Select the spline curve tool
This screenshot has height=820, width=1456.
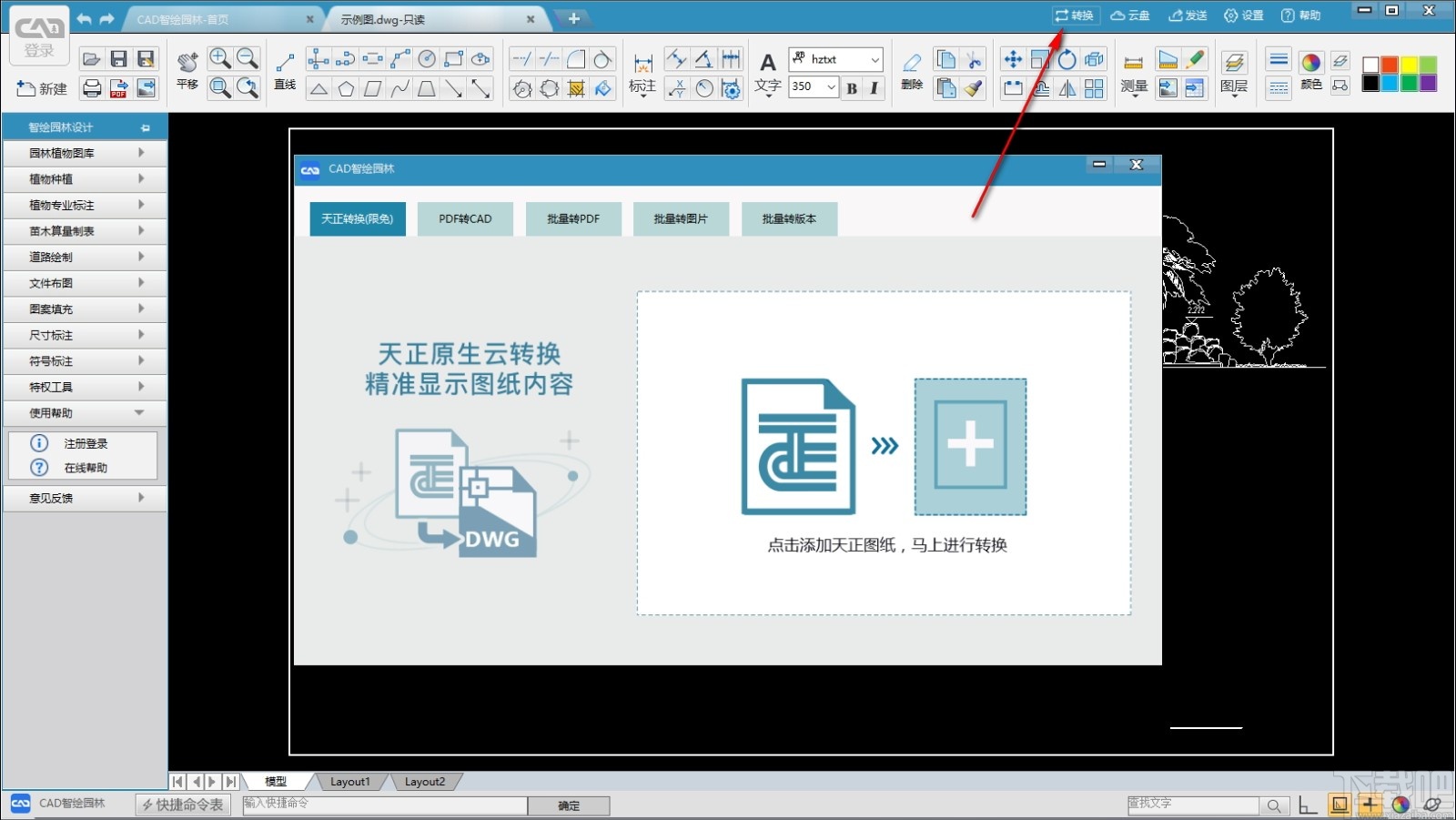[399, 88]
